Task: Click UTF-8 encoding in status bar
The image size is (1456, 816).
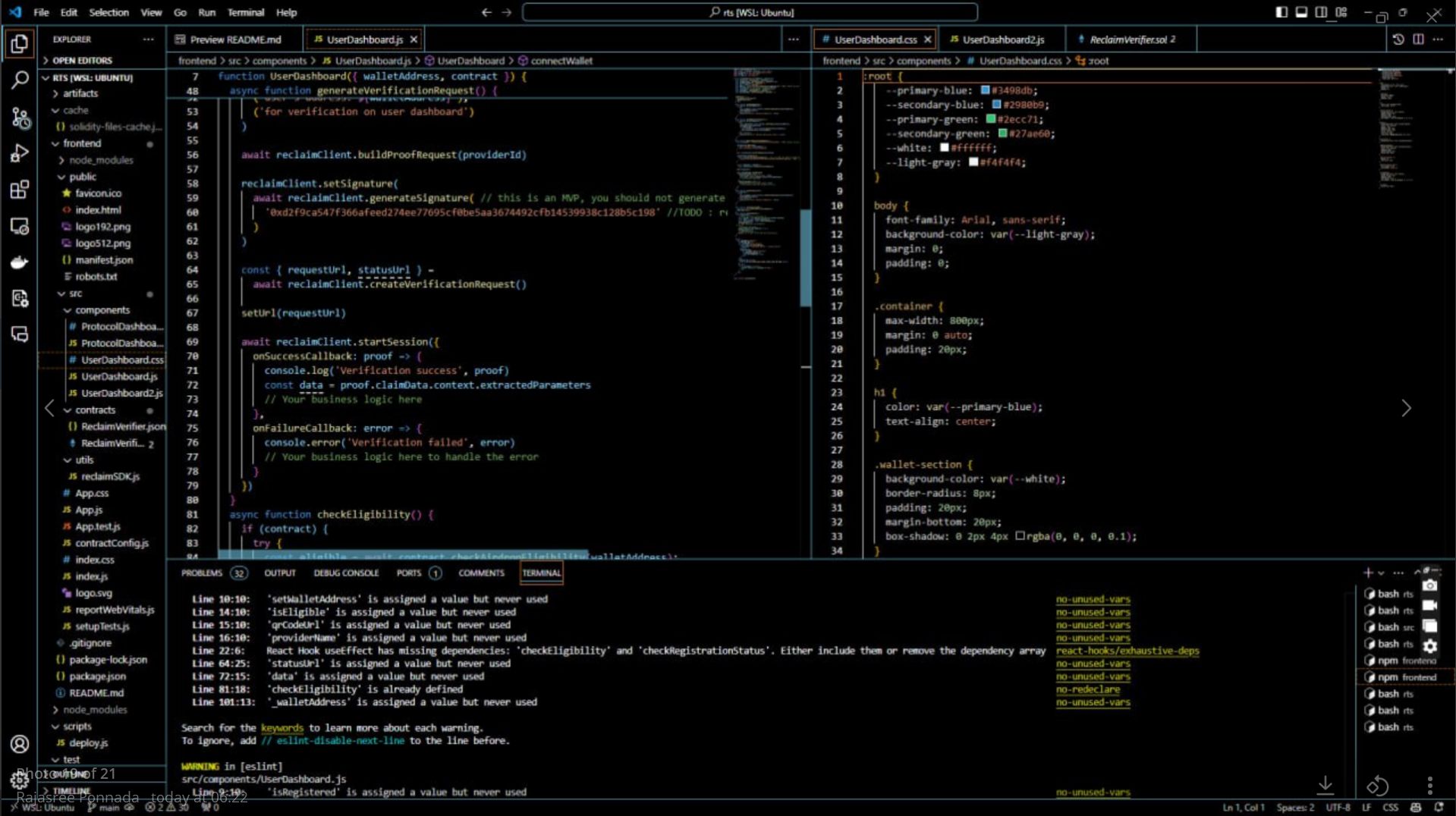Action: 1338,808
